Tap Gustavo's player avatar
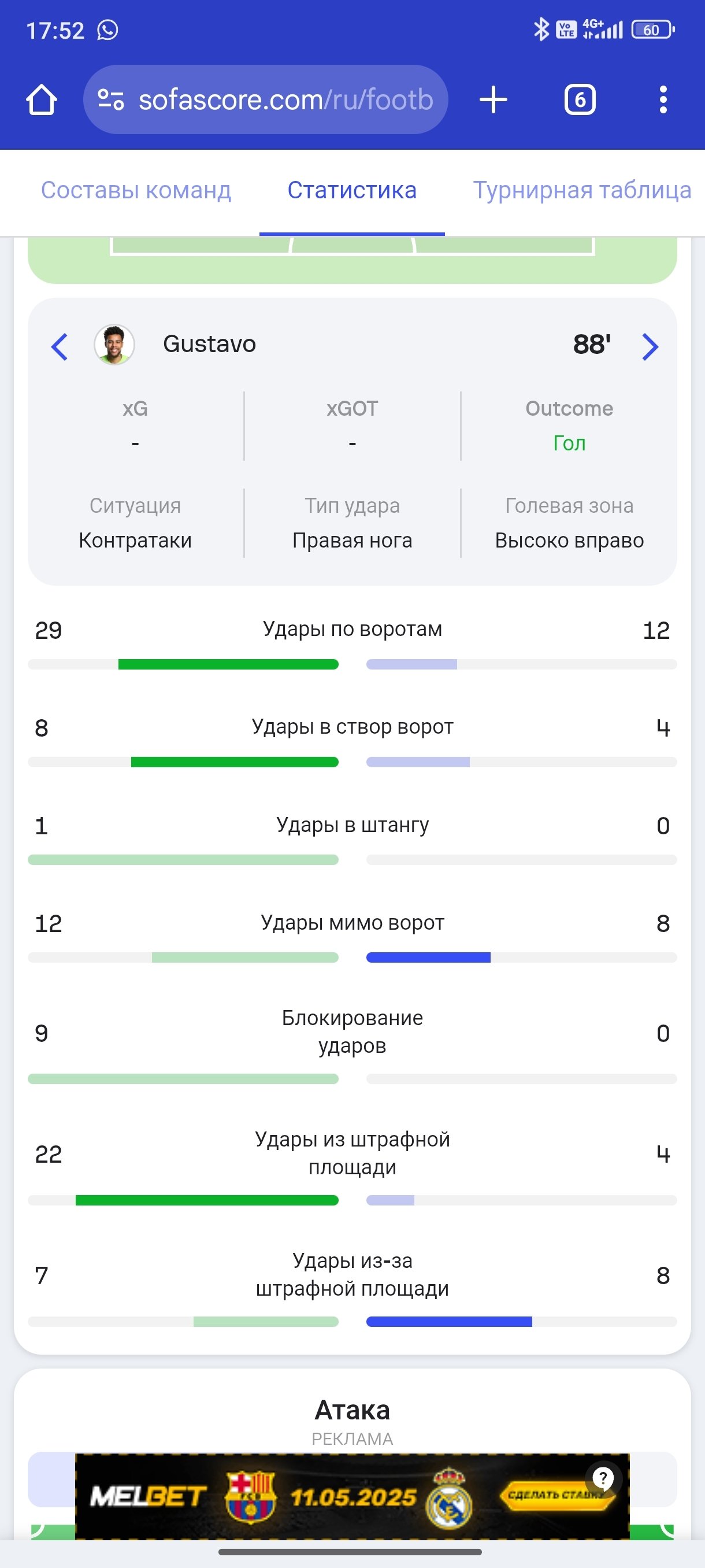705x1568 pixels. (114, 345)
